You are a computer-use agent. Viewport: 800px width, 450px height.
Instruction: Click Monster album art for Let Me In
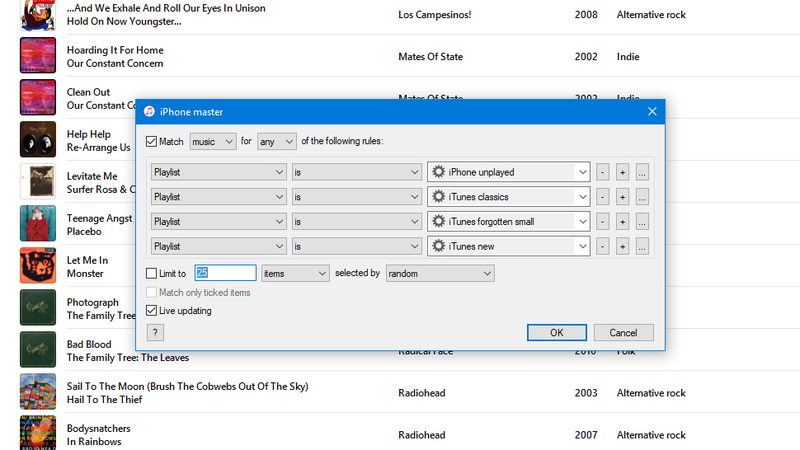click(x=38, y=265)
